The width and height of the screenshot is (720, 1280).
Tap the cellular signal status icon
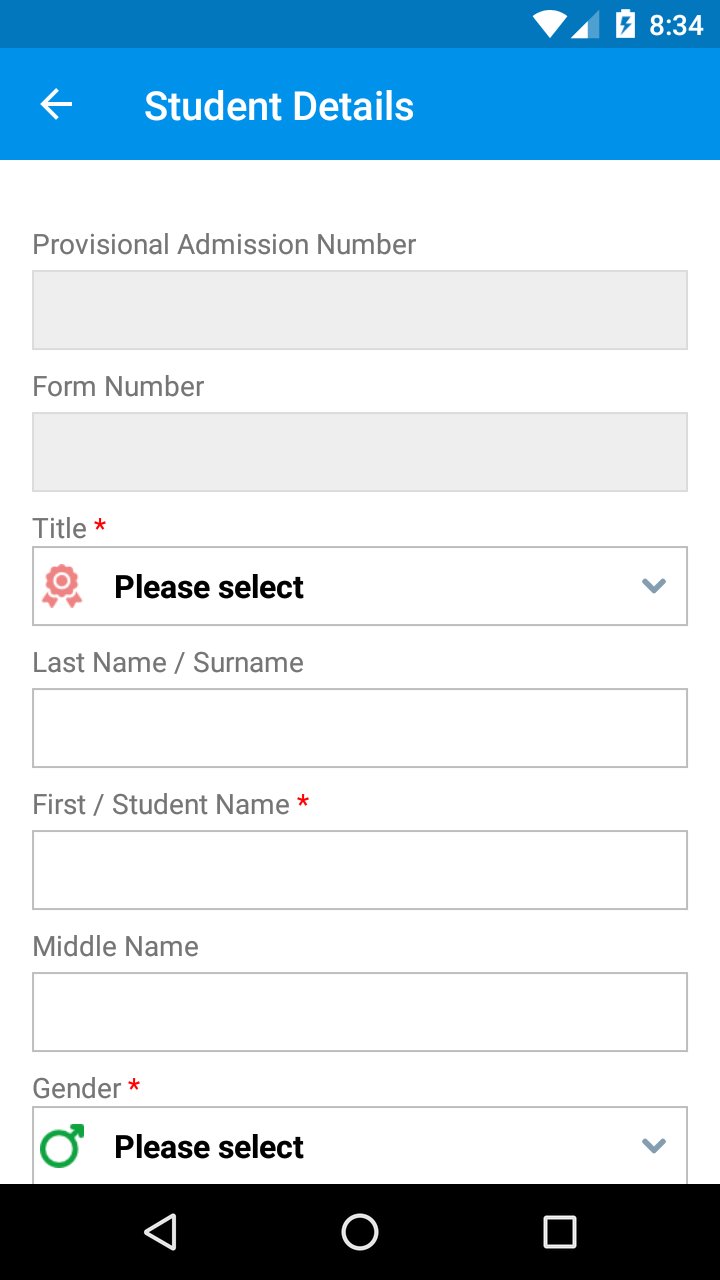585,24
